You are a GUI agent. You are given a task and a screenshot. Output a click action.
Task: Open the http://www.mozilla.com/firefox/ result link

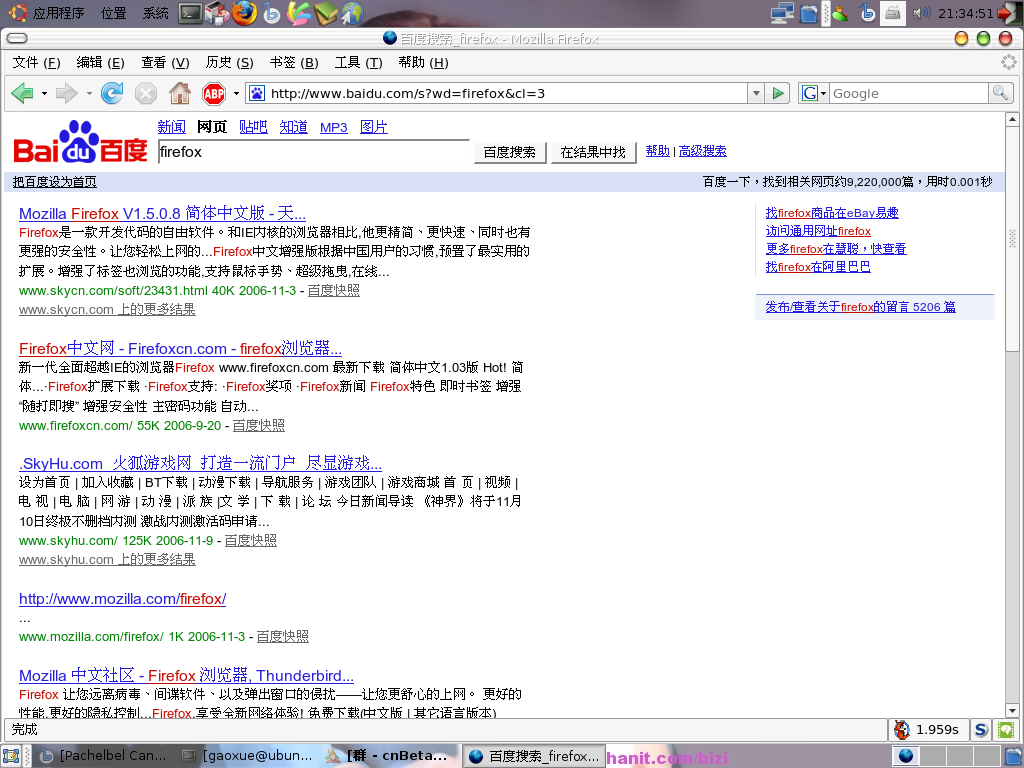(123, 599)
